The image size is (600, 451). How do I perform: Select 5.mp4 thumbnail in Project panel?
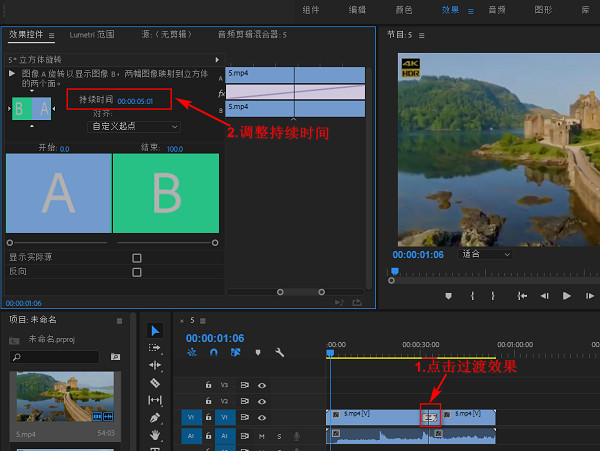click(x=65, y=397)
